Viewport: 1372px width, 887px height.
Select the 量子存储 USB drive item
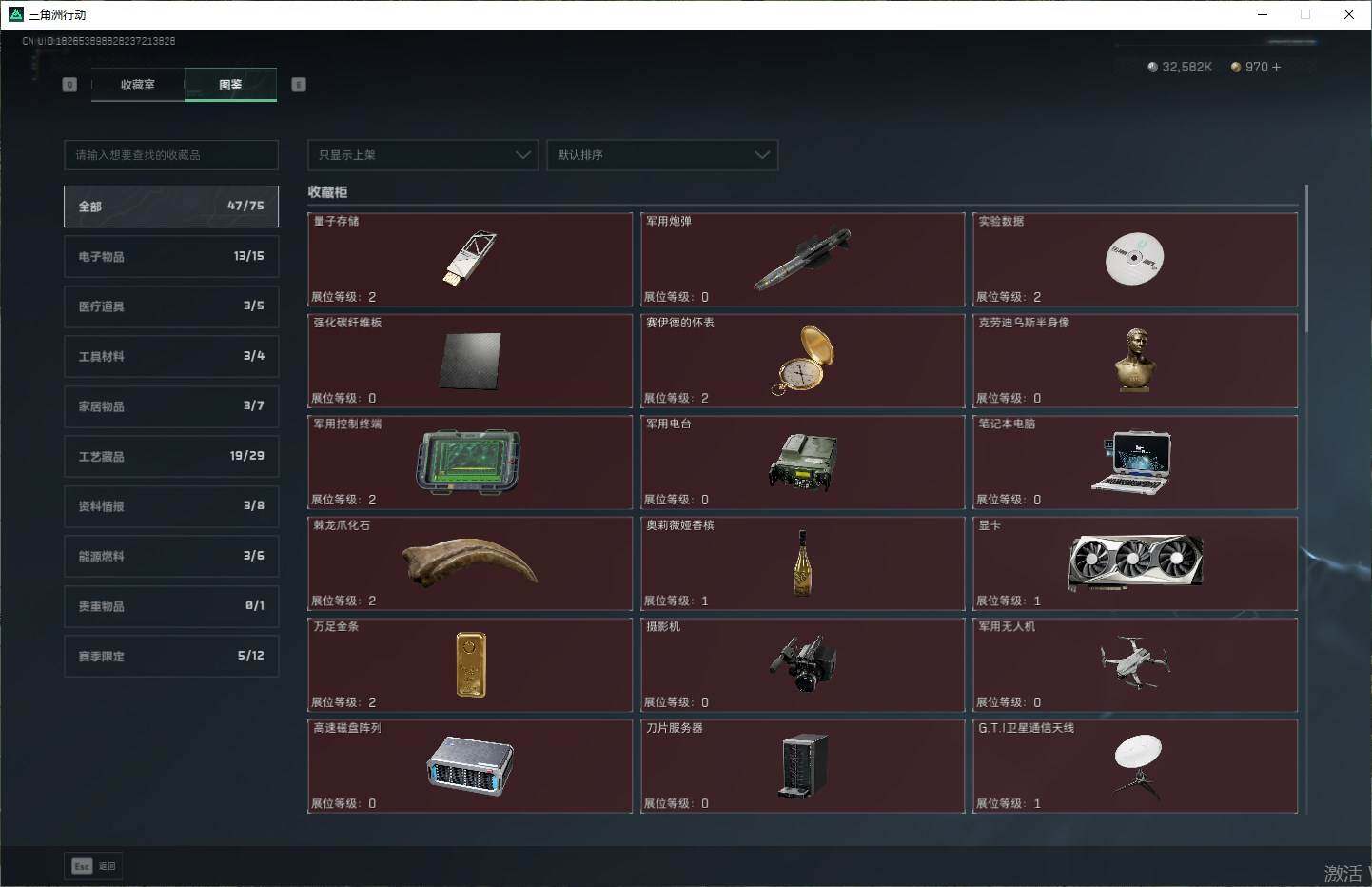pos(470,259)
